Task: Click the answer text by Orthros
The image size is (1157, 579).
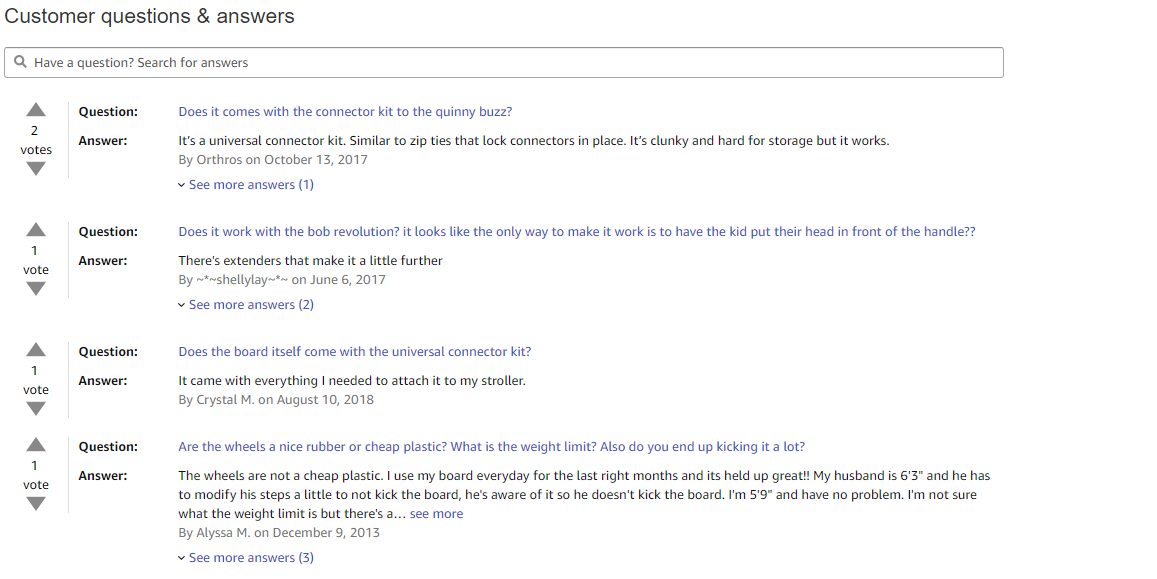Action: 533,141
